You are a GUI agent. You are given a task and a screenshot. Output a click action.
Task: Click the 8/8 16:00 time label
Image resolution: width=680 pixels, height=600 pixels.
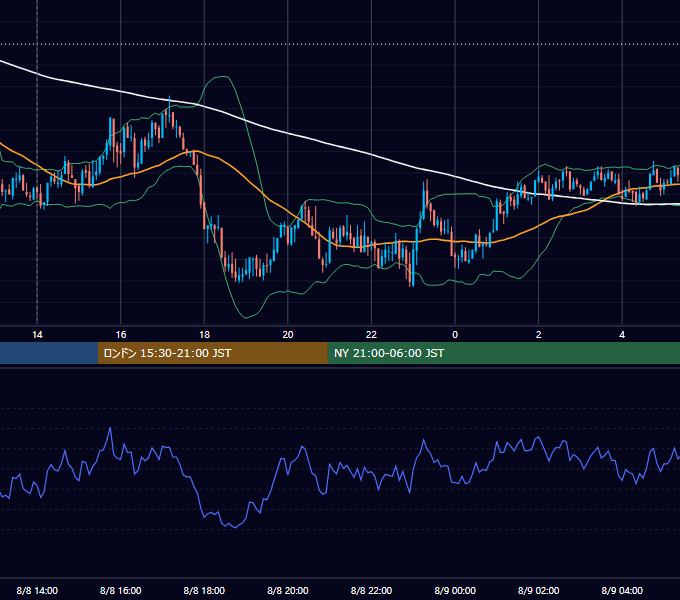121,590
